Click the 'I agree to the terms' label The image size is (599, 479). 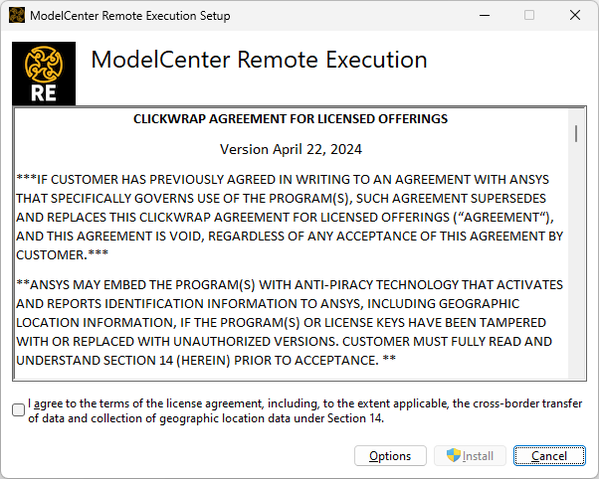click(x=305, y=411)
